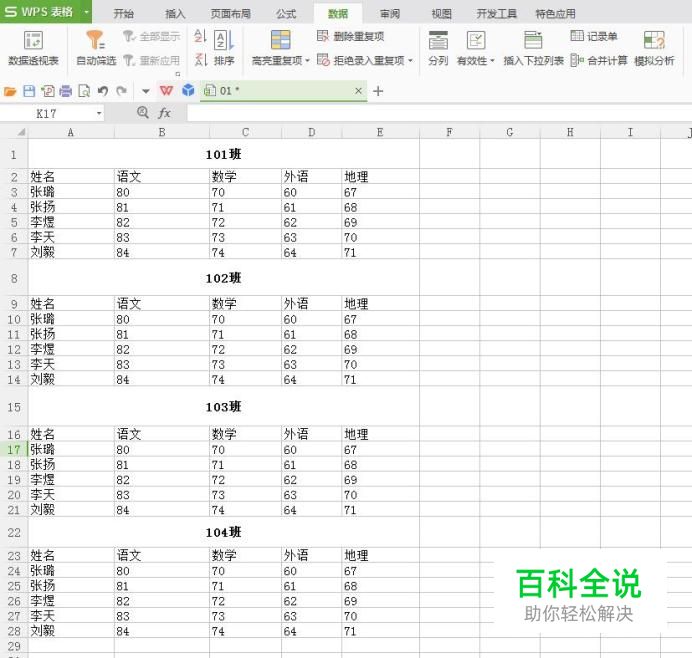Sort descending with the Z-A down icon
The image size is (692, 658).
coord(200,60)
